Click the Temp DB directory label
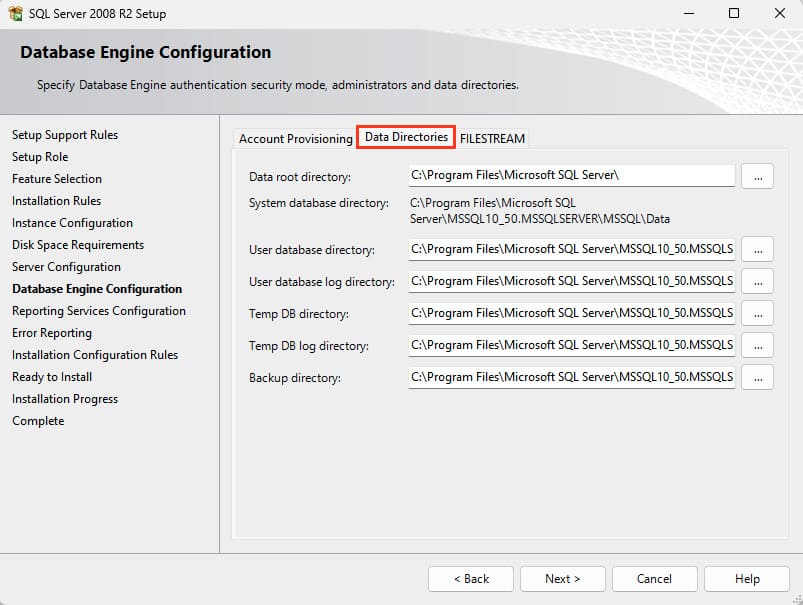803x605 pixels. 299,314
